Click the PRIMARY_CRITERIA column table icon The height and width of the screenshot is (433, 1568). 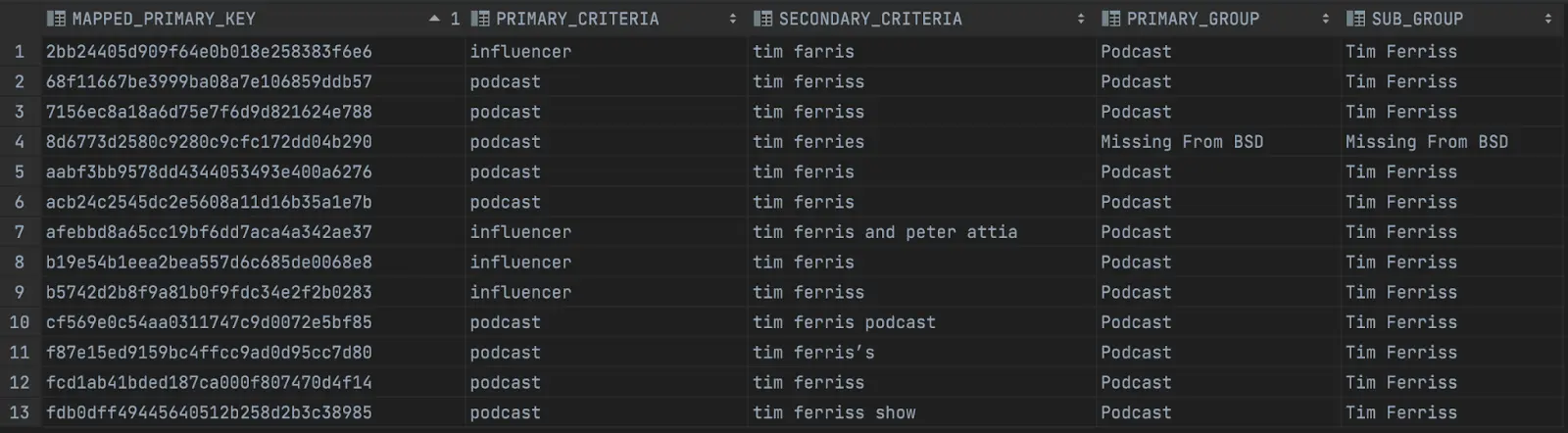[x=480, y=19]
